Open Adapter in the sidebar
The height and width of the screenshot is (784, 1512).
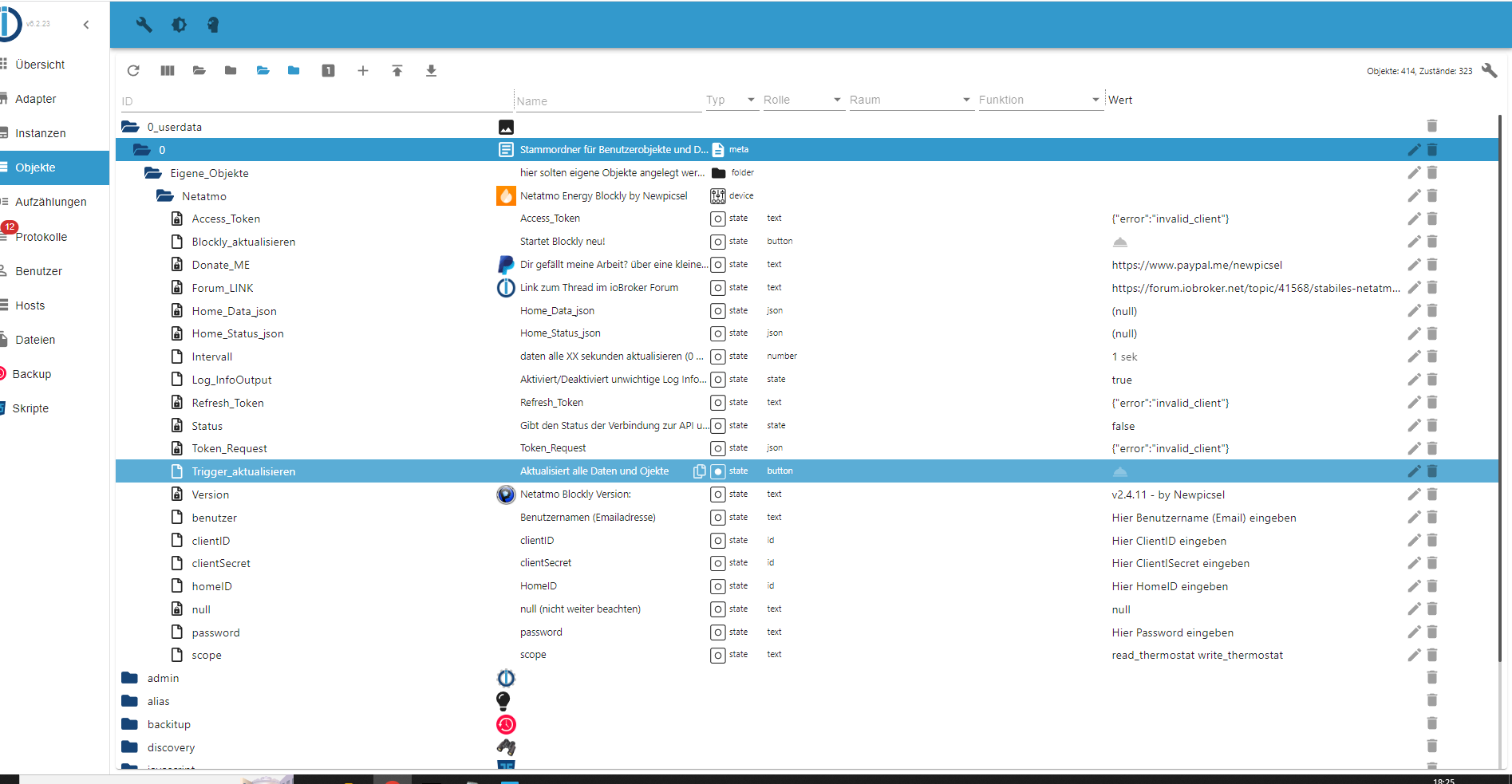point(54,99)
